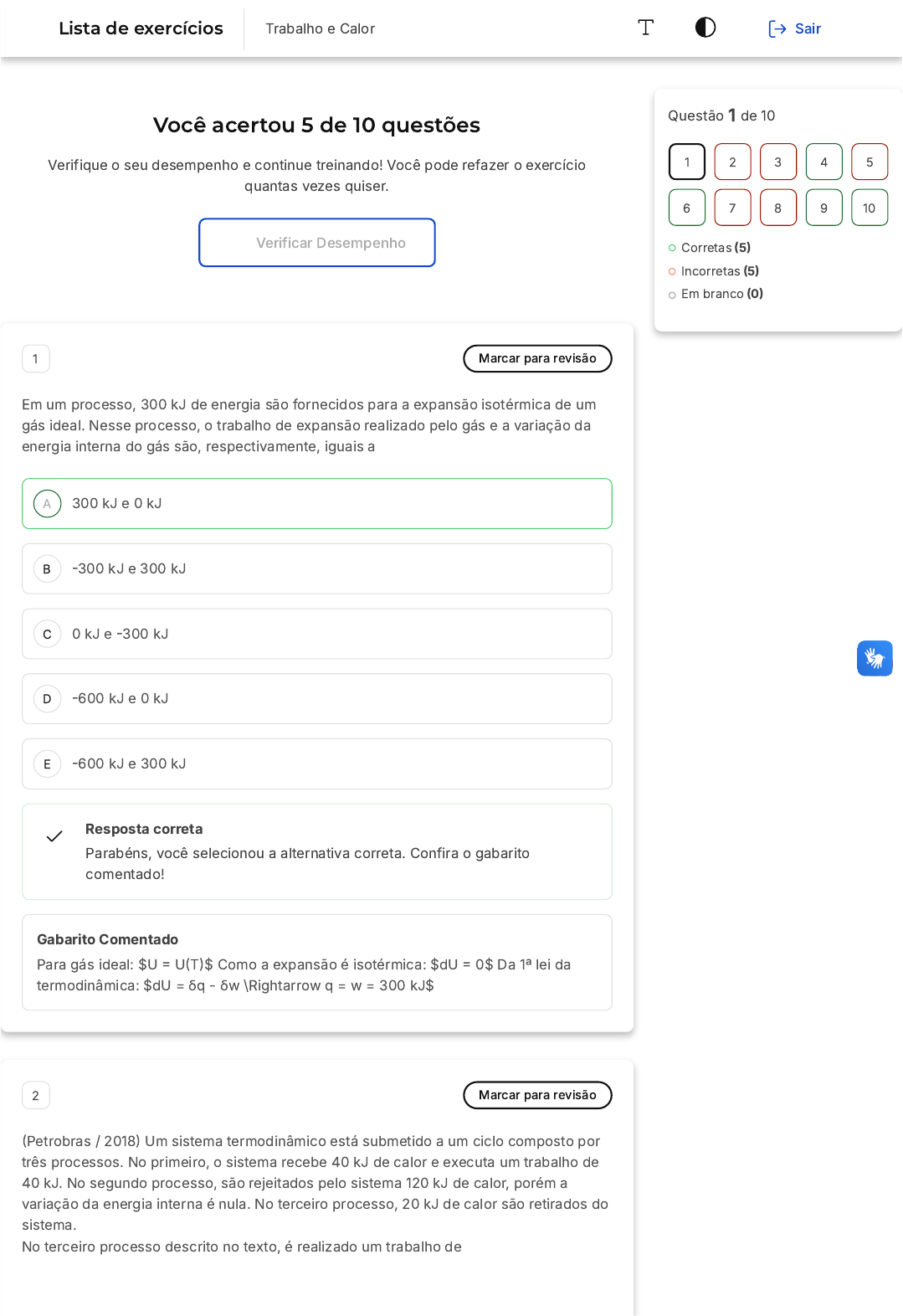Select question 9 in the question grid
This screenshot has width=903, height=1316.
(x=823, y=208)
